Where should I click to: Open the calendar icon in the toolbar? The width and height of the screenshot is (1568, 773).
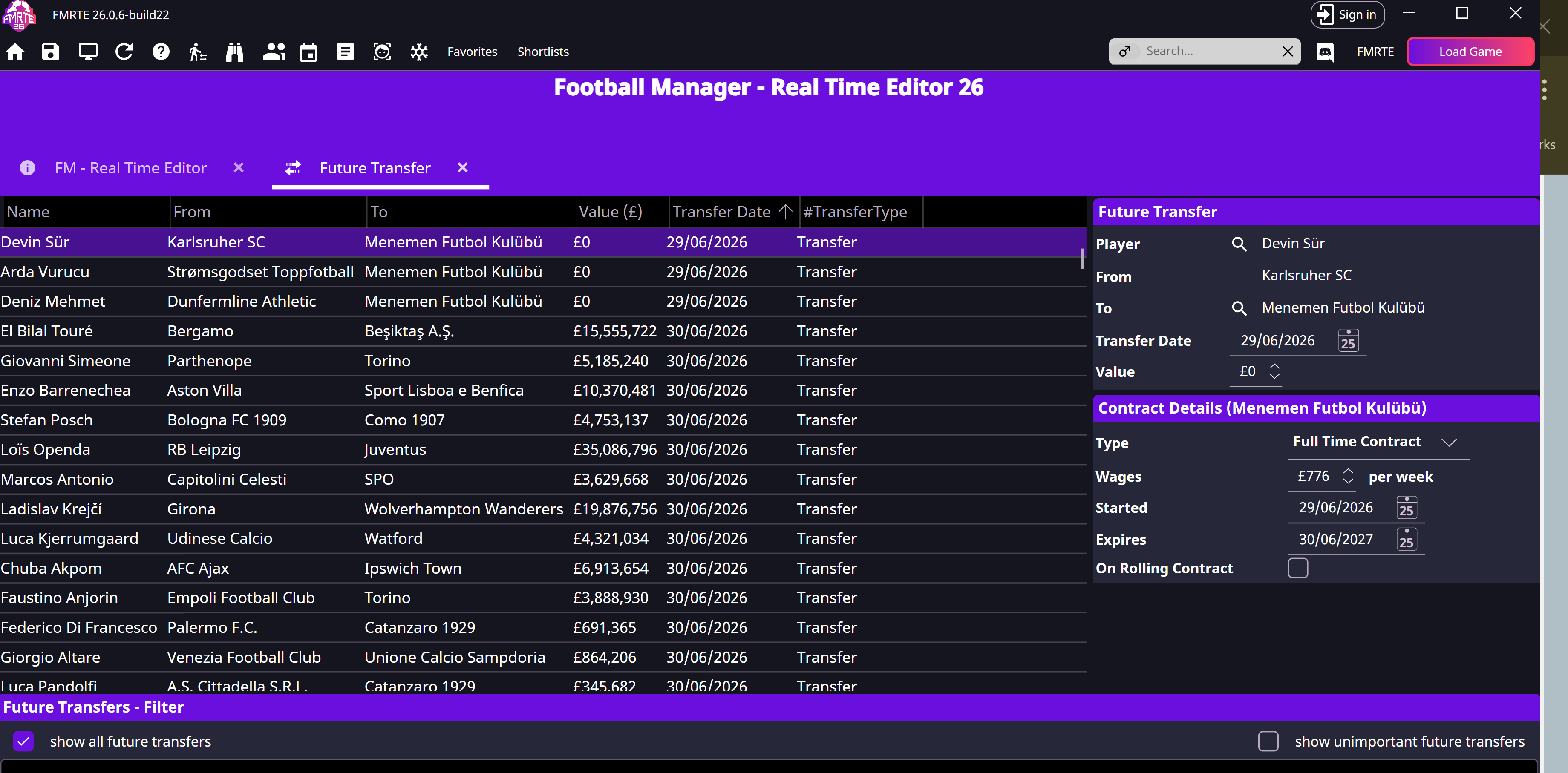308,52
